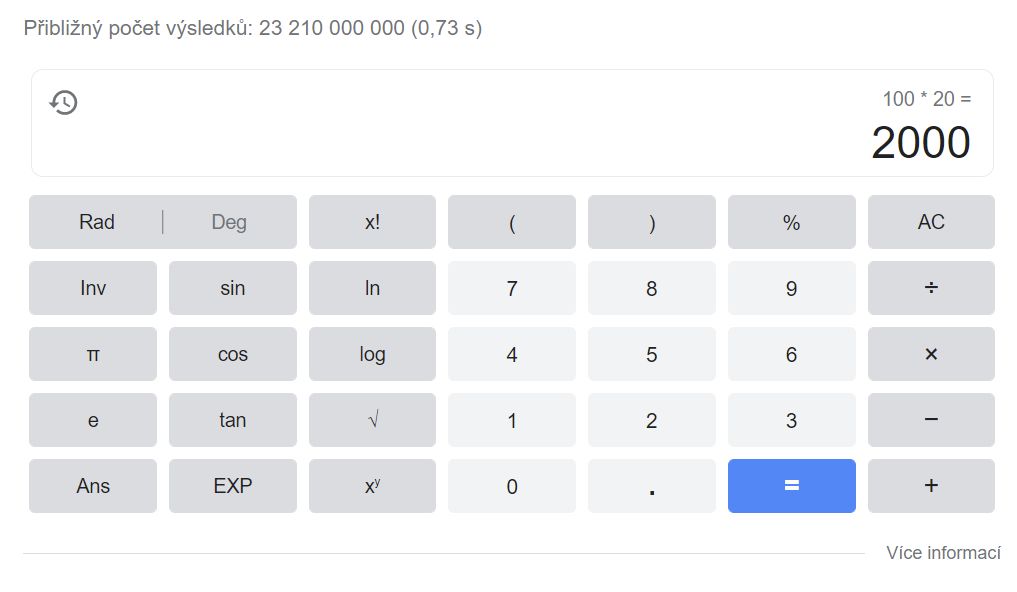Insert the square root function
The height and width of the screenshot is (592, 1017).
coord(372,420)
